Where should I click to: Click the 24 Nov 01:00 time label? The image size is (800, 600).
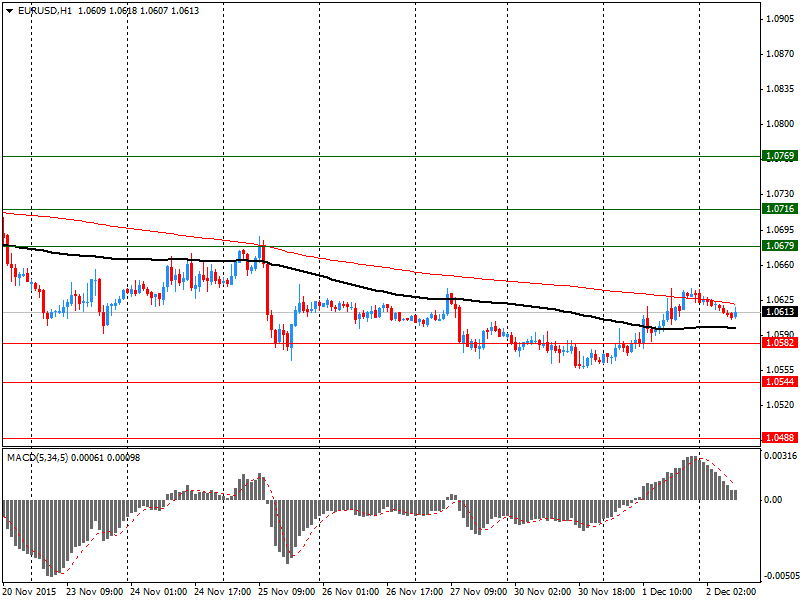[x=159, y=592]
